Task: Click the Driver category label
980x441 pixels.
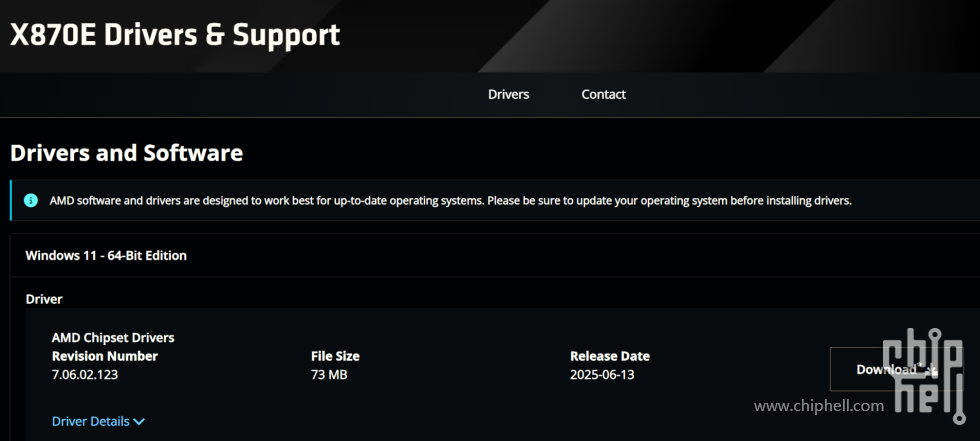Action: click(x=44, y=299)
